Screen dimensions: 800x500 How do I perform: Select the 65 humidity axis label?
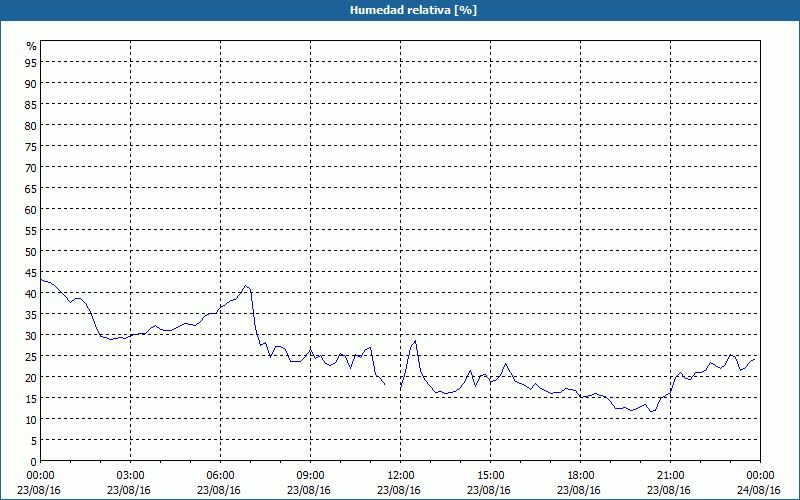(x=31, y=188)
